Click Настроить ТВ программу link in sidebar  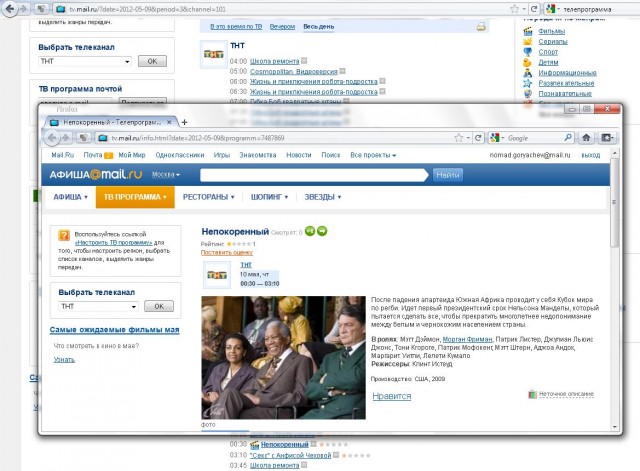point(113,242)
